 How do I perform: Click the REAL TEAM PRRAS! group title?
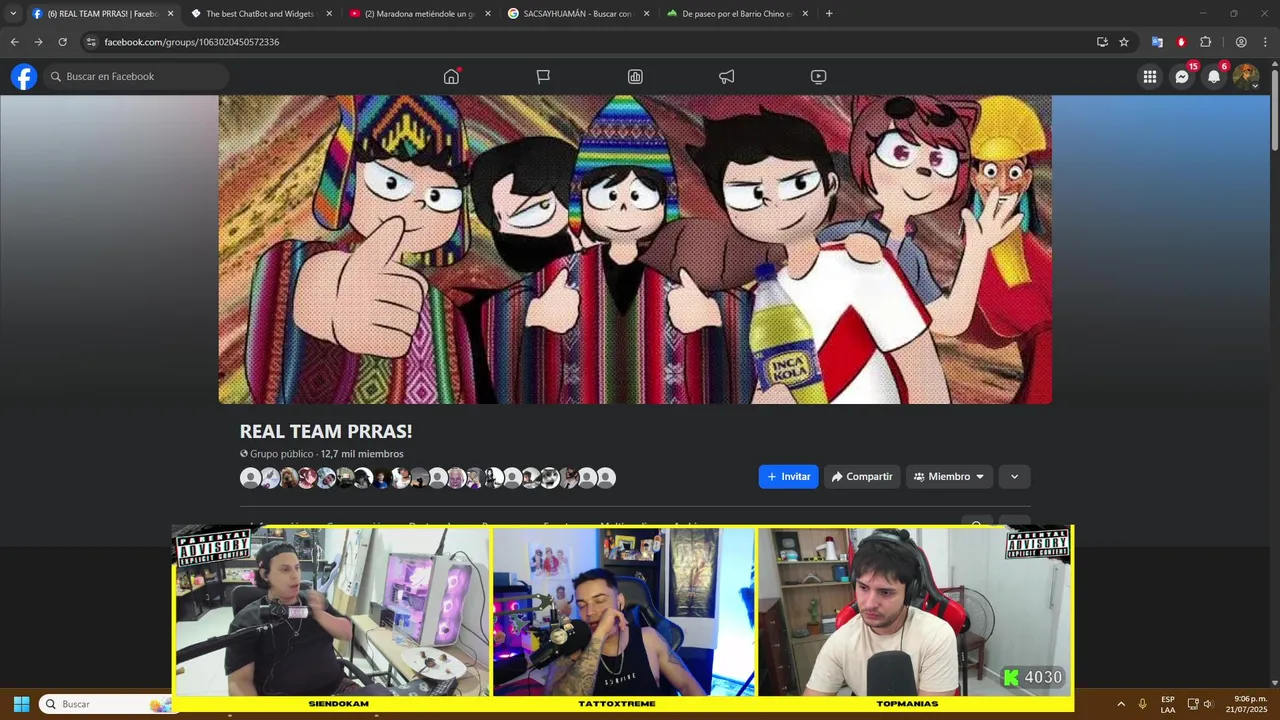(326, 431)
